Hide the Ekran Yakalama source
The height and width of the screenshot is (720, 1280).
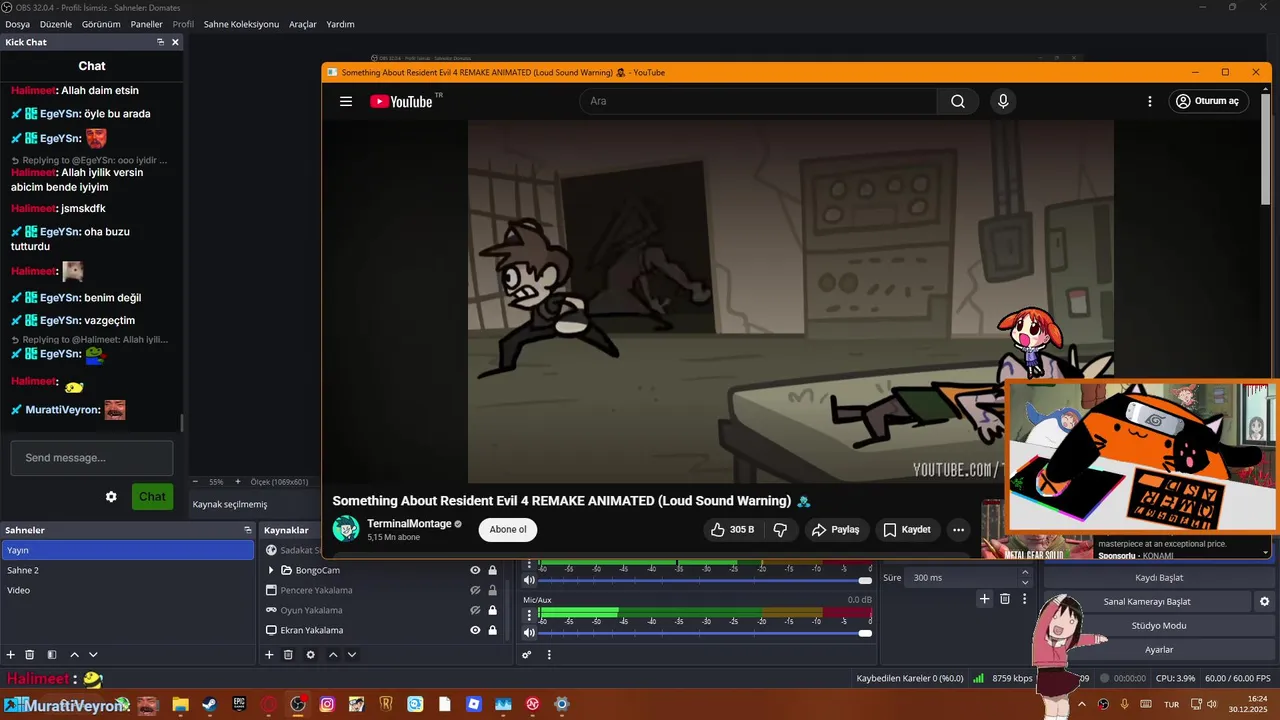(x=475, y=630)
